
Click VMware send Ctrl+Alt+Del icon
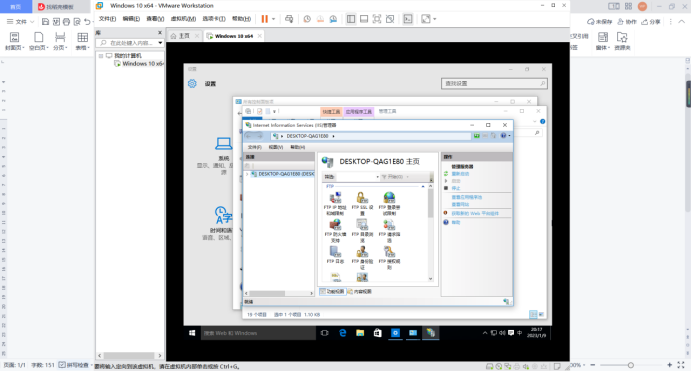click(x=289, y=19)
